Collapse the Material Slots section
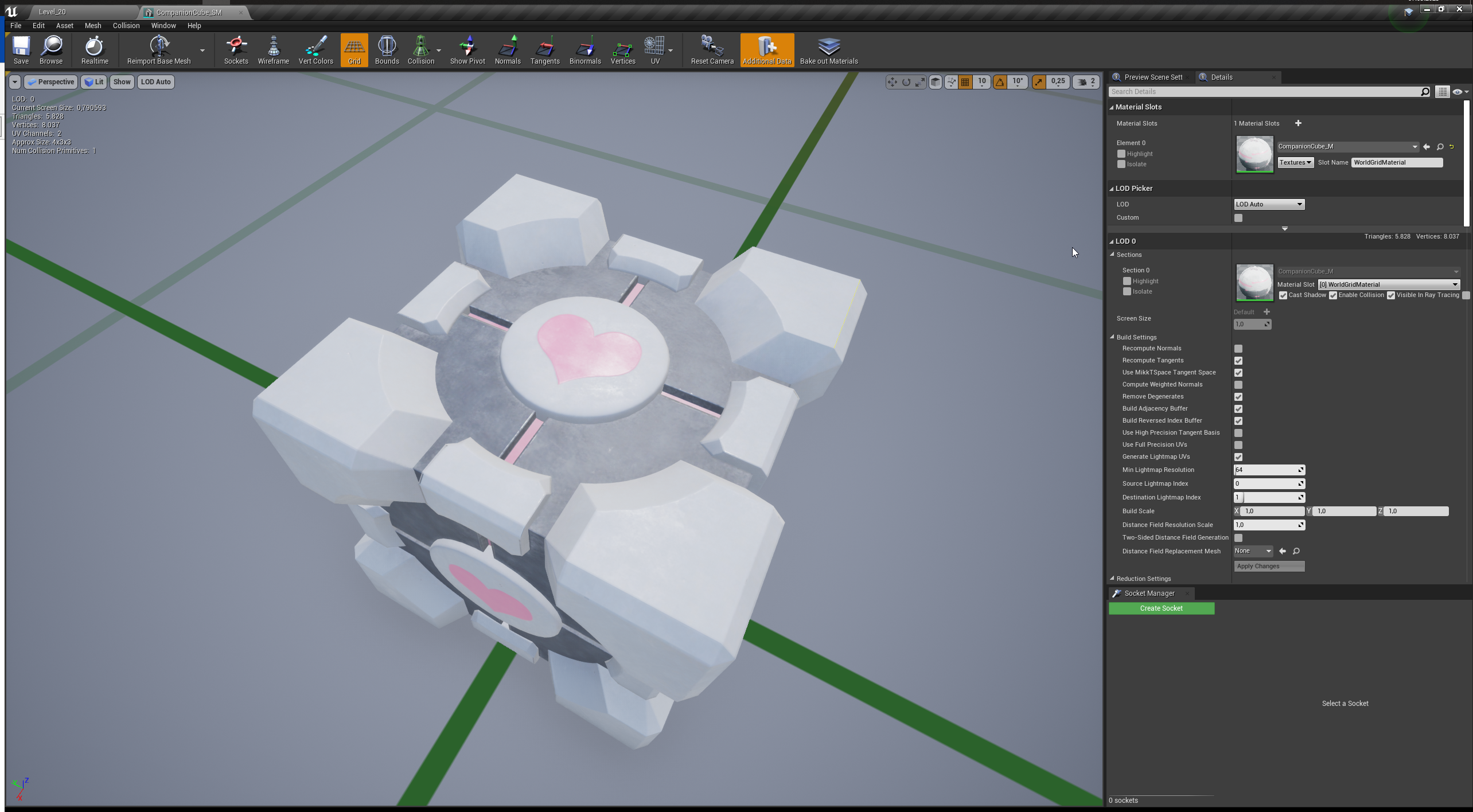 point(1112,107)
